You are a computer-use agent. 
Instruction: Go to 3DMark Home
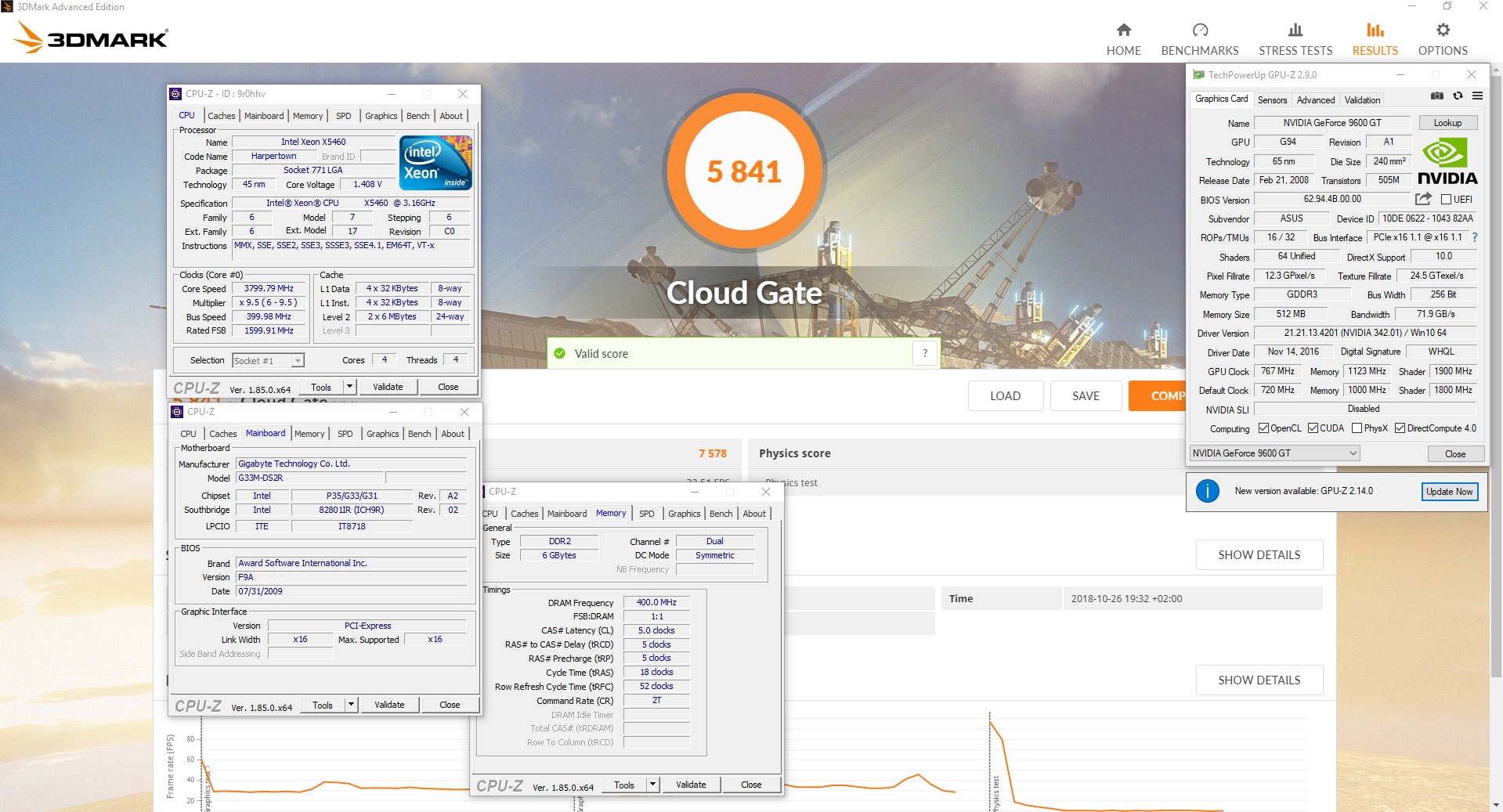(1123, 39)
